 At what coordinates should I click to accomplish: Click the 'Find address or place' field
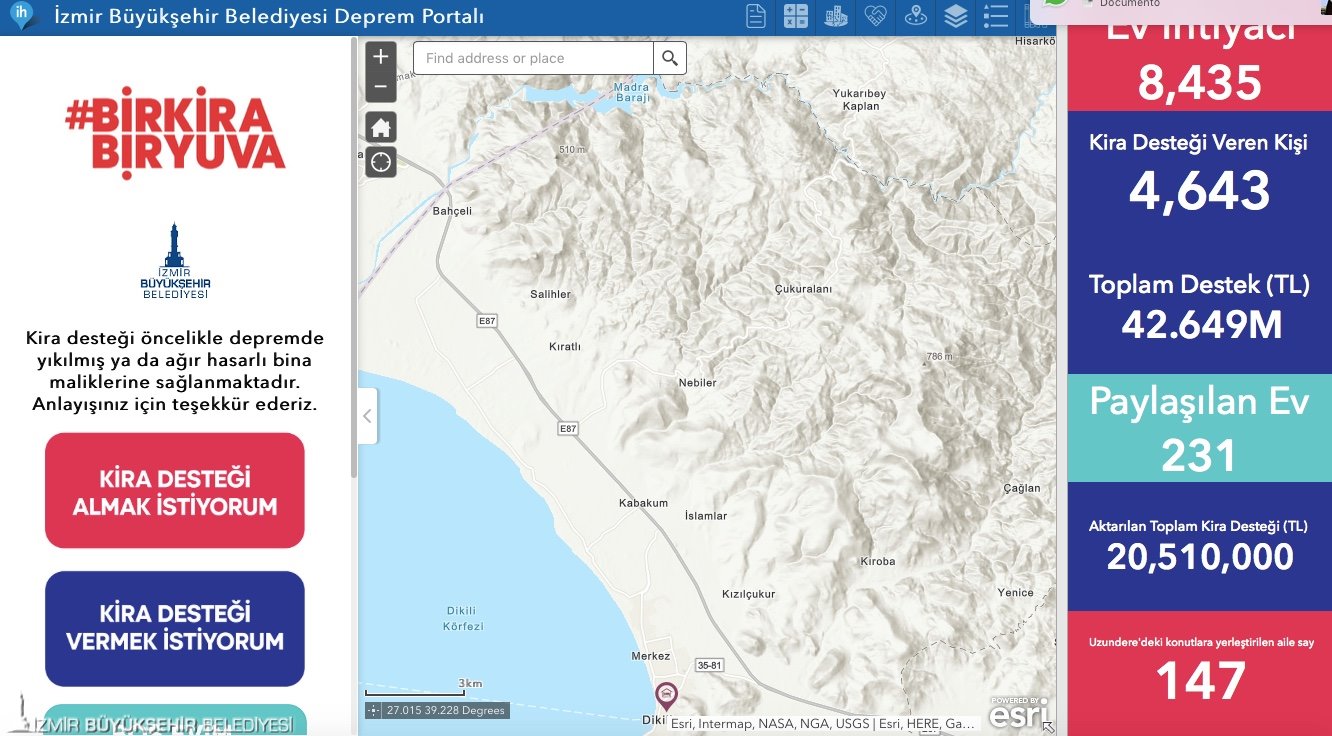[533, 58]
